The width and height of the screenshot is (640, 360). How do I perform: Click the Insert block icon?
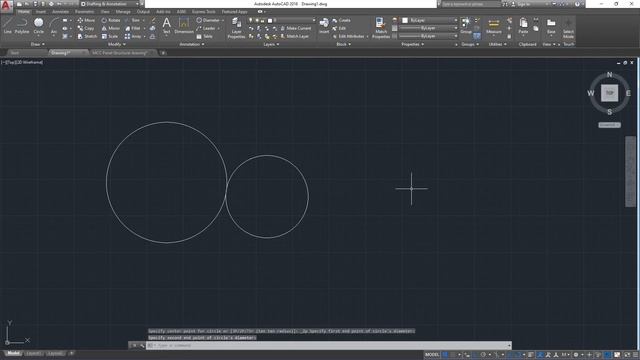324,25
